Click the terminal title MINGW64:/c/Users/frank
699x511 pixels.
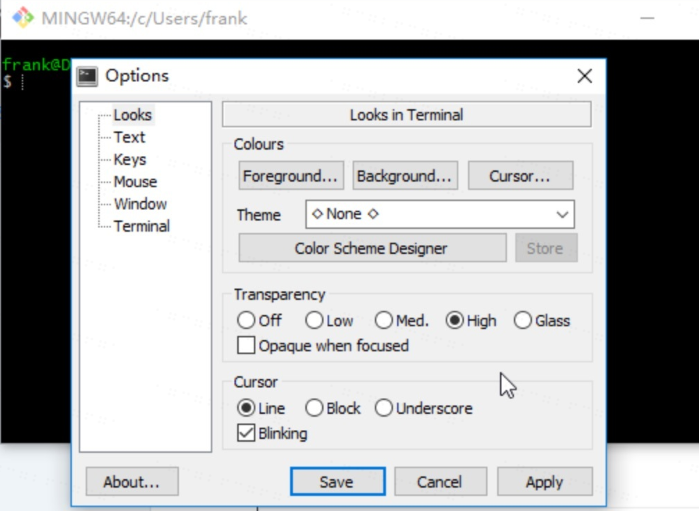(144, 18)
